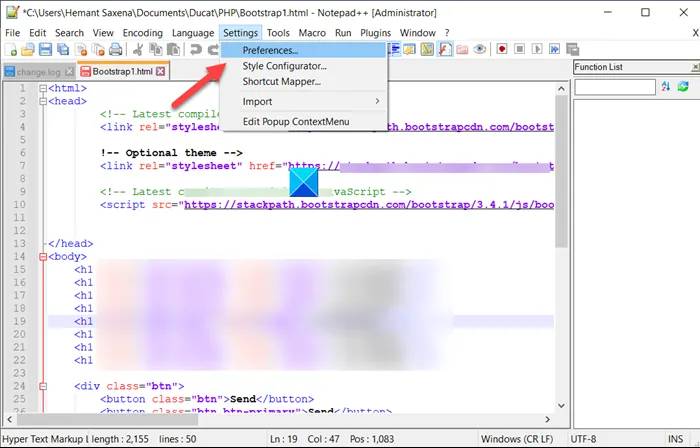Click the horizontal scrollbar left arrow
Viewport: 700px width, 448px height.
pos(10,419)
